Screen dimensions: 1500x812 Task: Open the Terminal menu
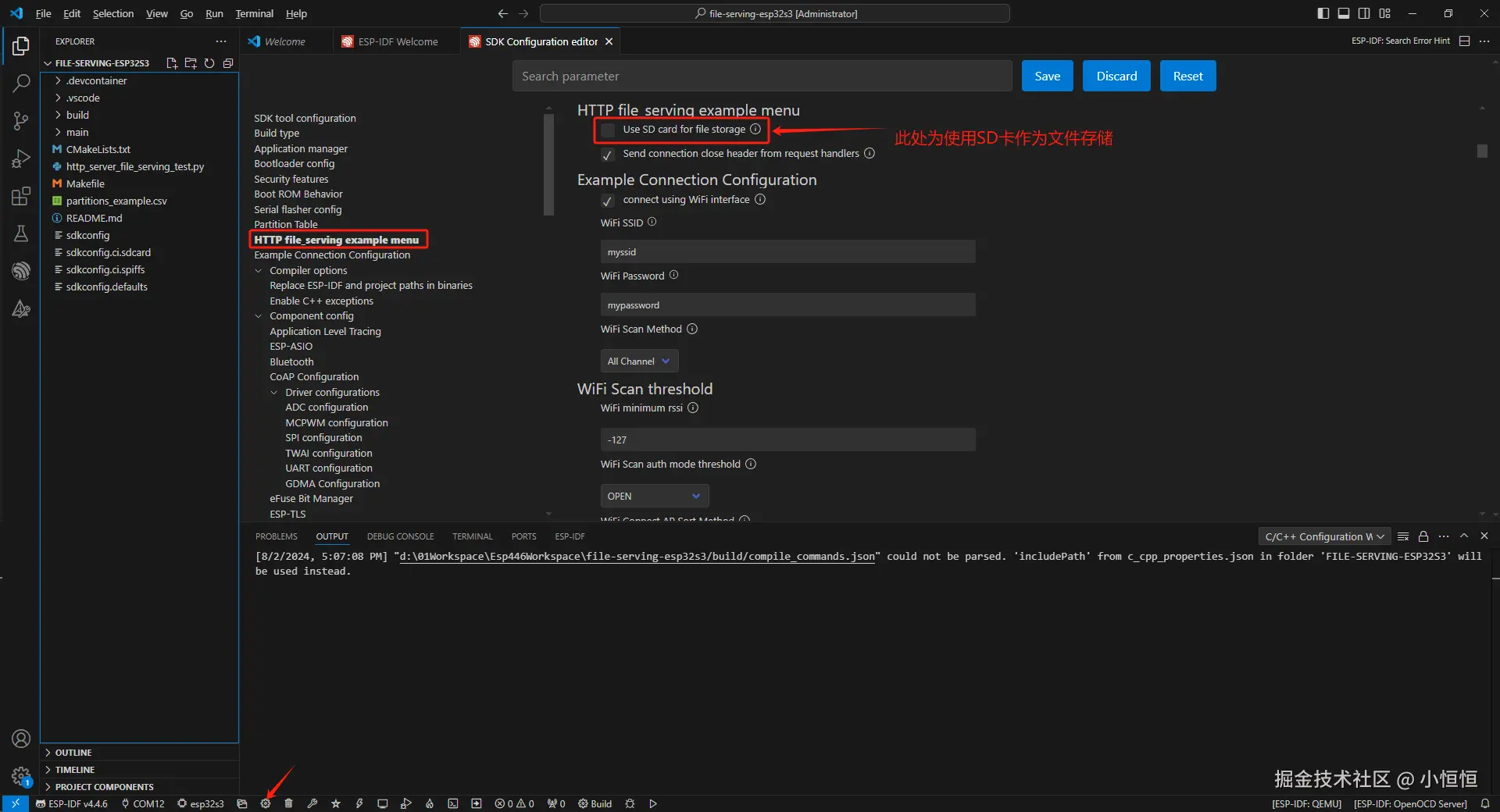255,13
